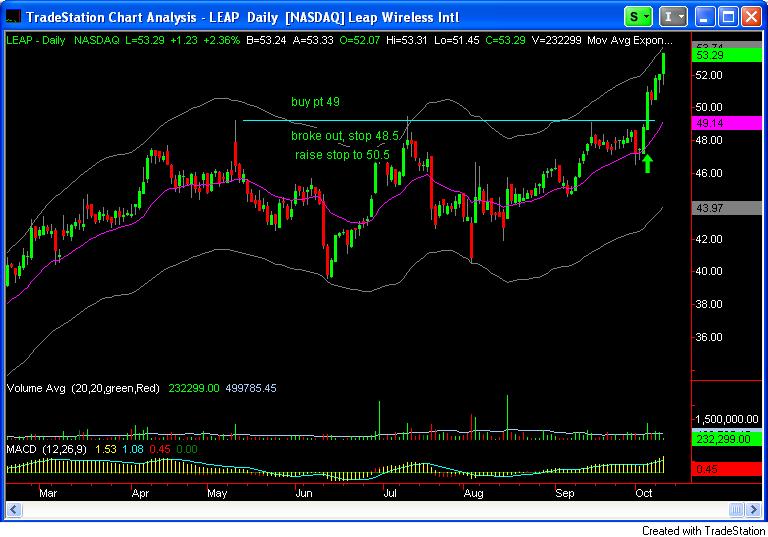Select the 'buy pt 49' text annotation
Screen dimensions: 768x537
[x=315, y=101]
